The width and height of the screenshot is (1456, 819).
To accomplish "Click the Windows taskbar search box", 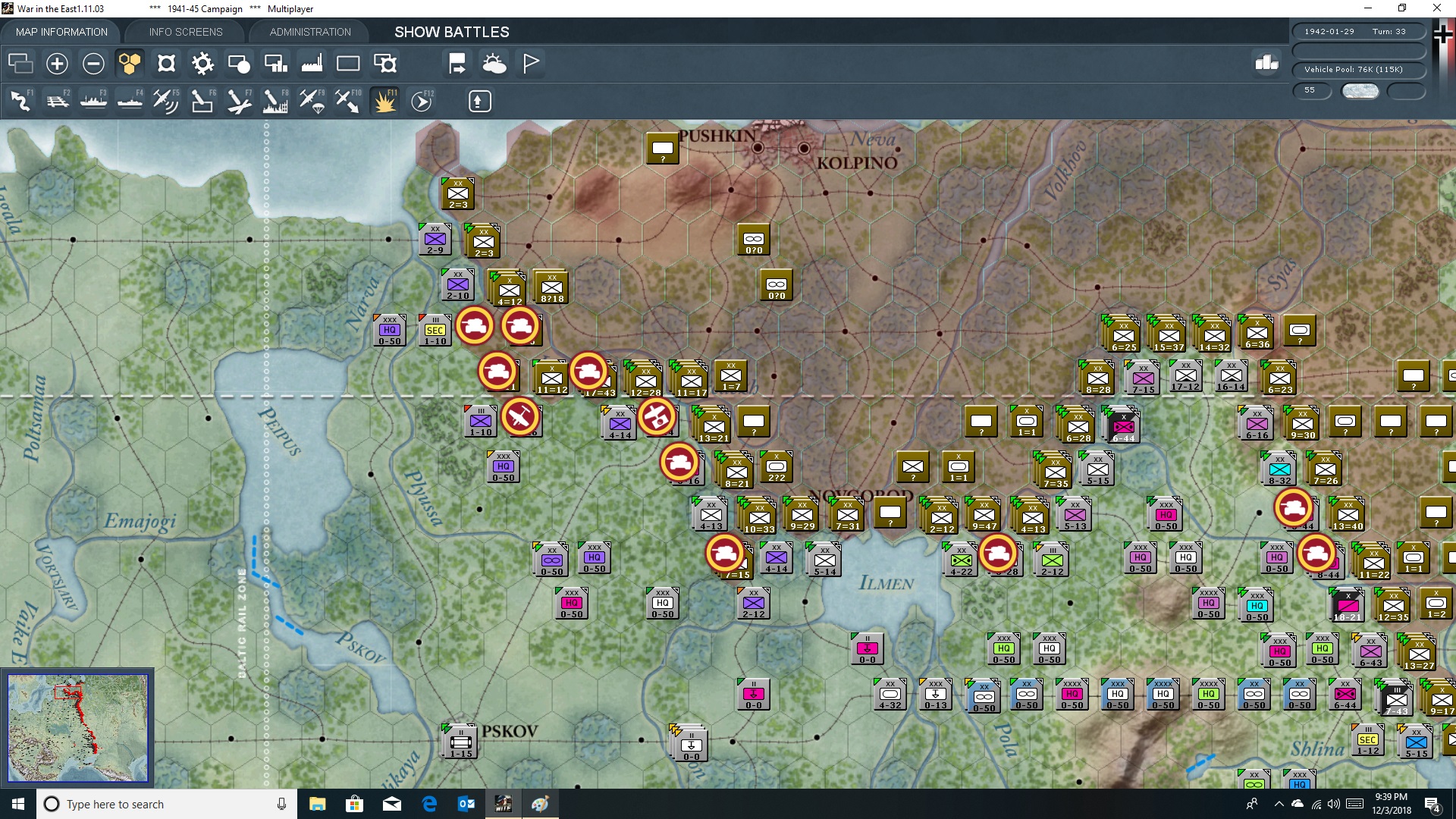I will coord(167,804).
